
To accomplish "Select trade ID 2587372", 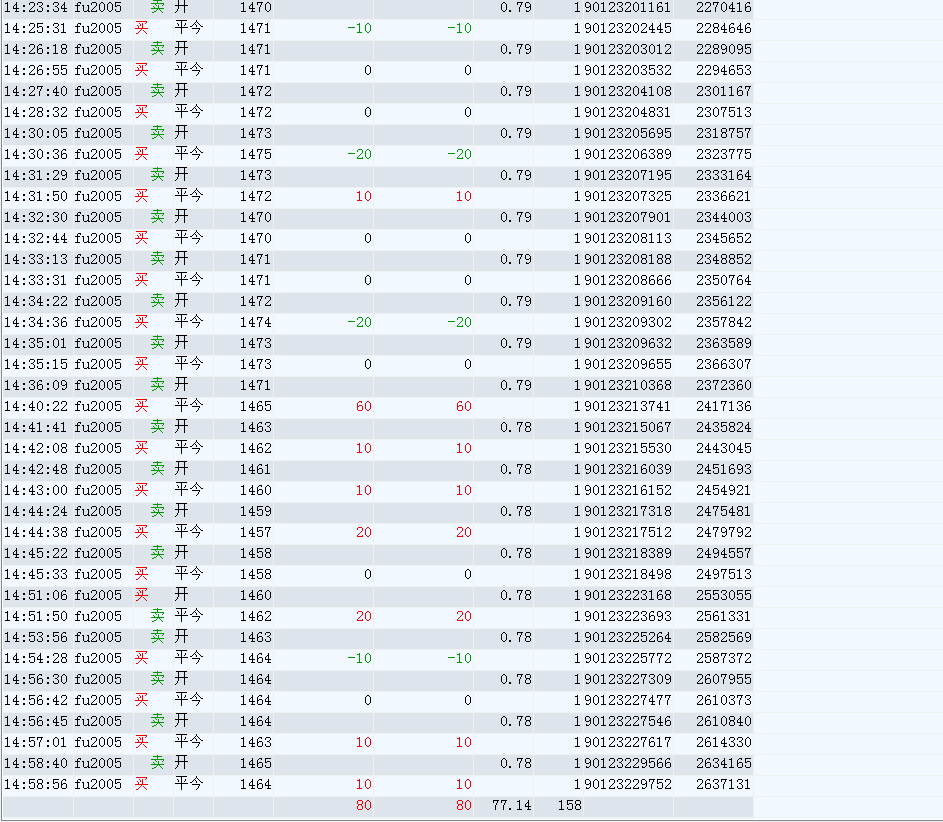I will 723,660.
